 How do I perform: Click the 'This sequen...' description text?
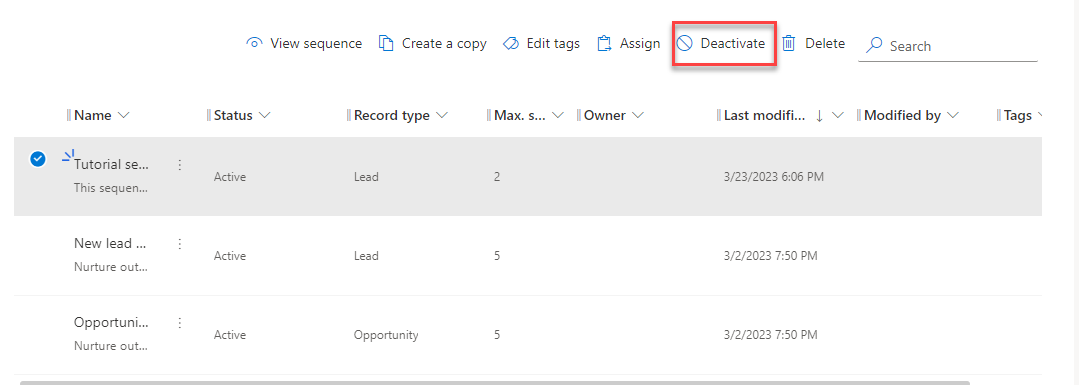point(110,187)
